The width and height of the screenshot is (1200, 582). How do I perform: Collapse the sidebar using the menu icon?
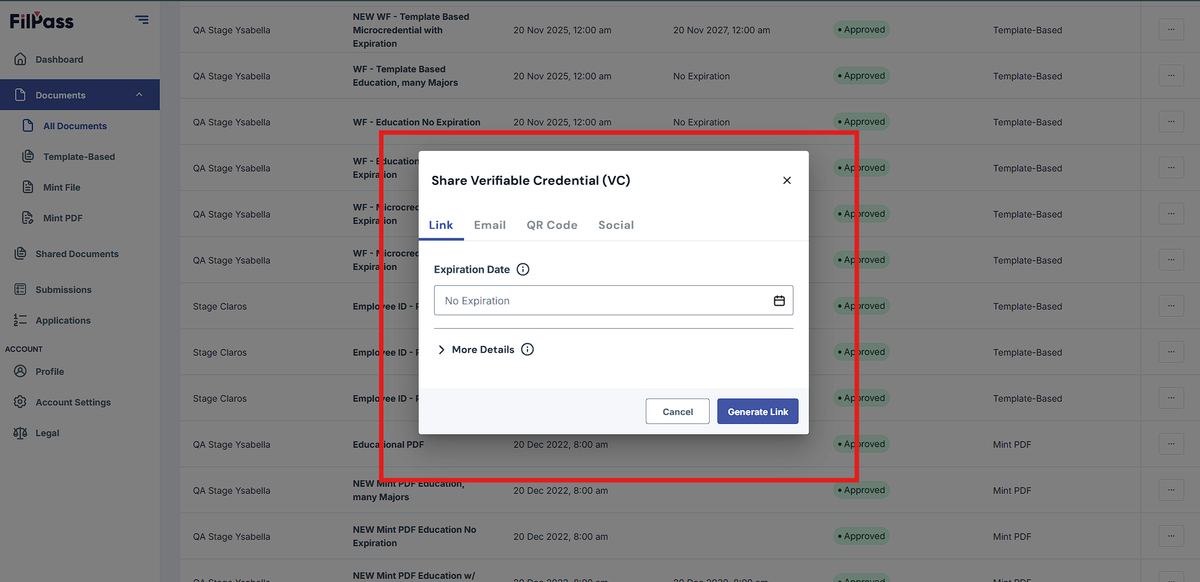(142, 20)
